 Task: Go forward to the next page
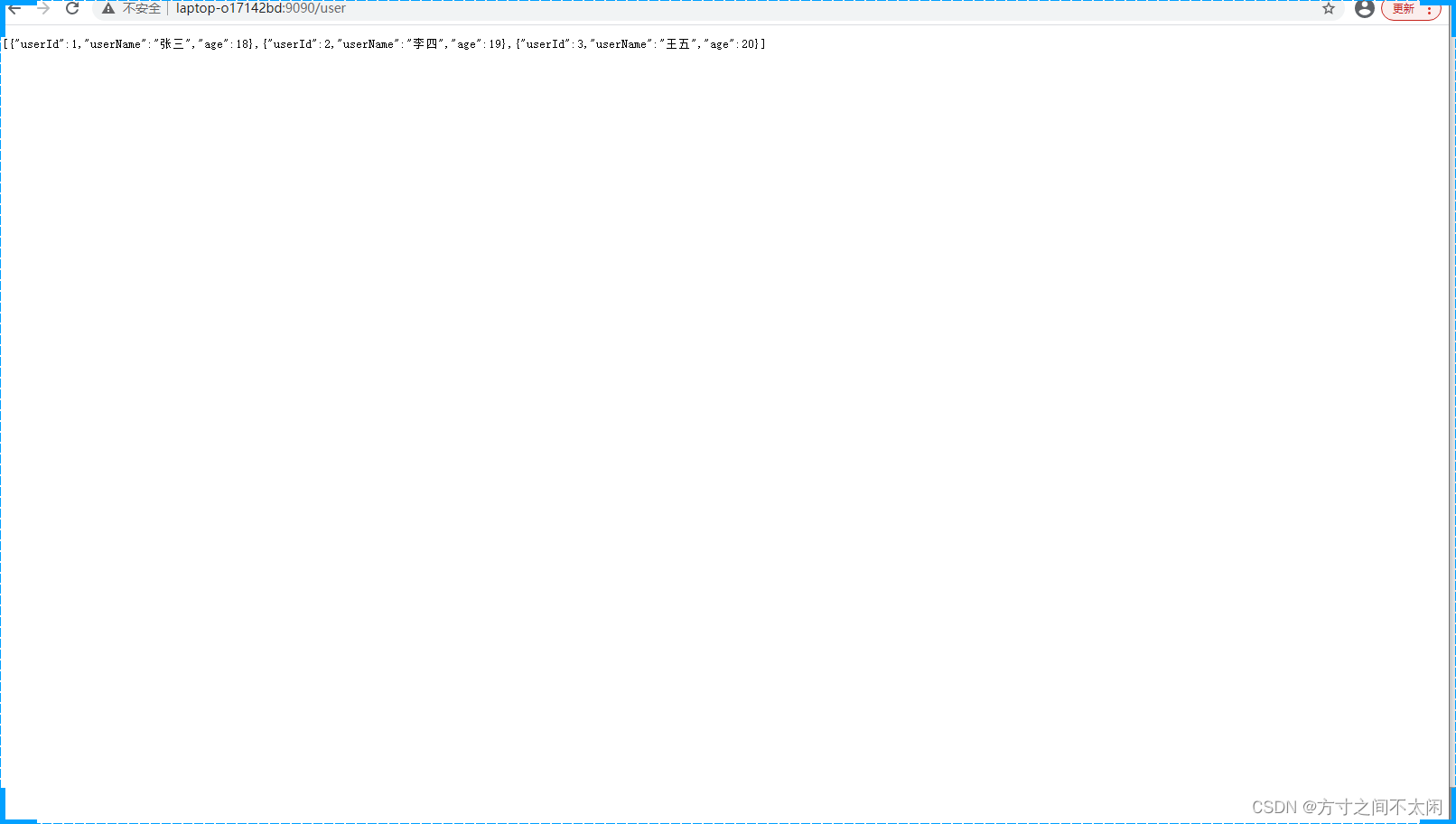tap(43, 8)
